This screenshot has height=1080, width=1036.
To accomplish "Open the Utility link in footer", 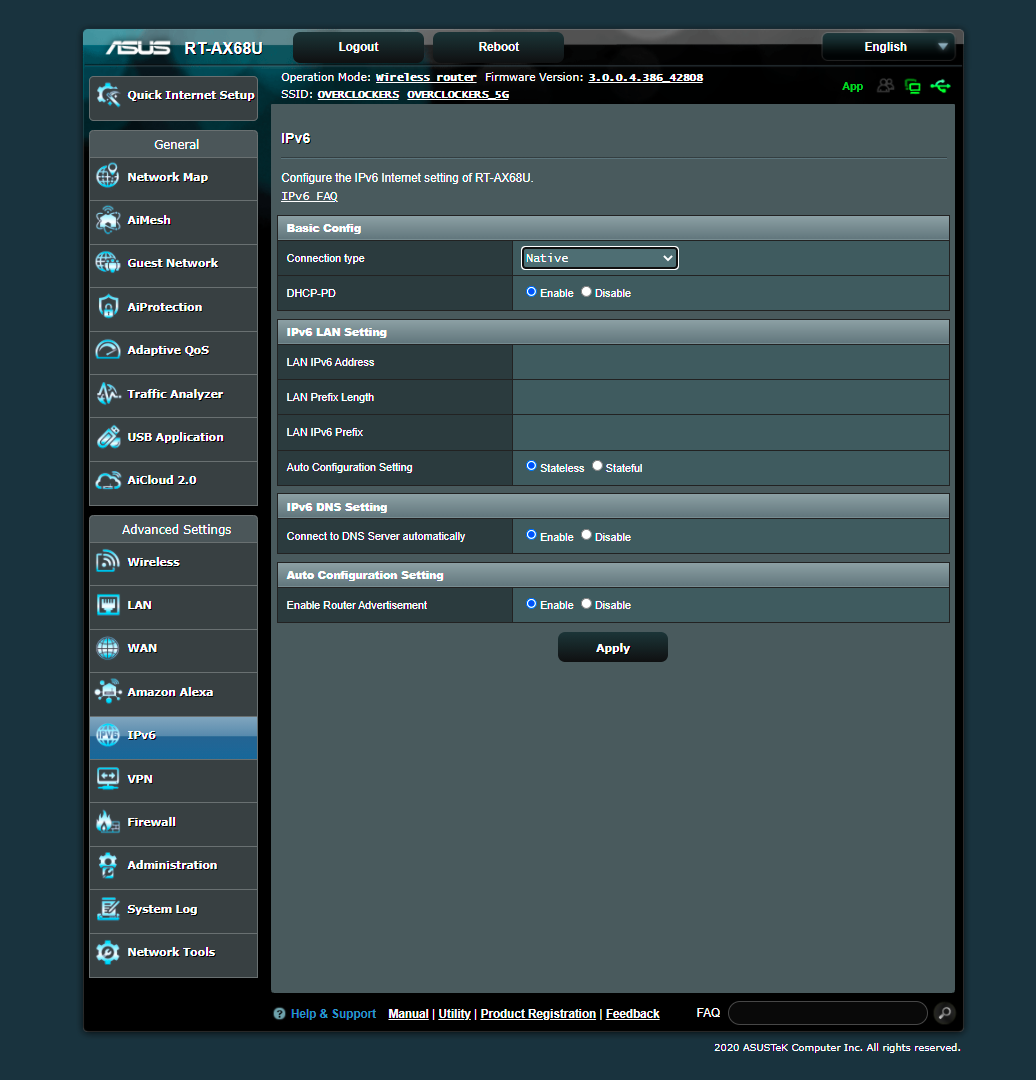I will pyautogui.click(x=455, y=1014).
